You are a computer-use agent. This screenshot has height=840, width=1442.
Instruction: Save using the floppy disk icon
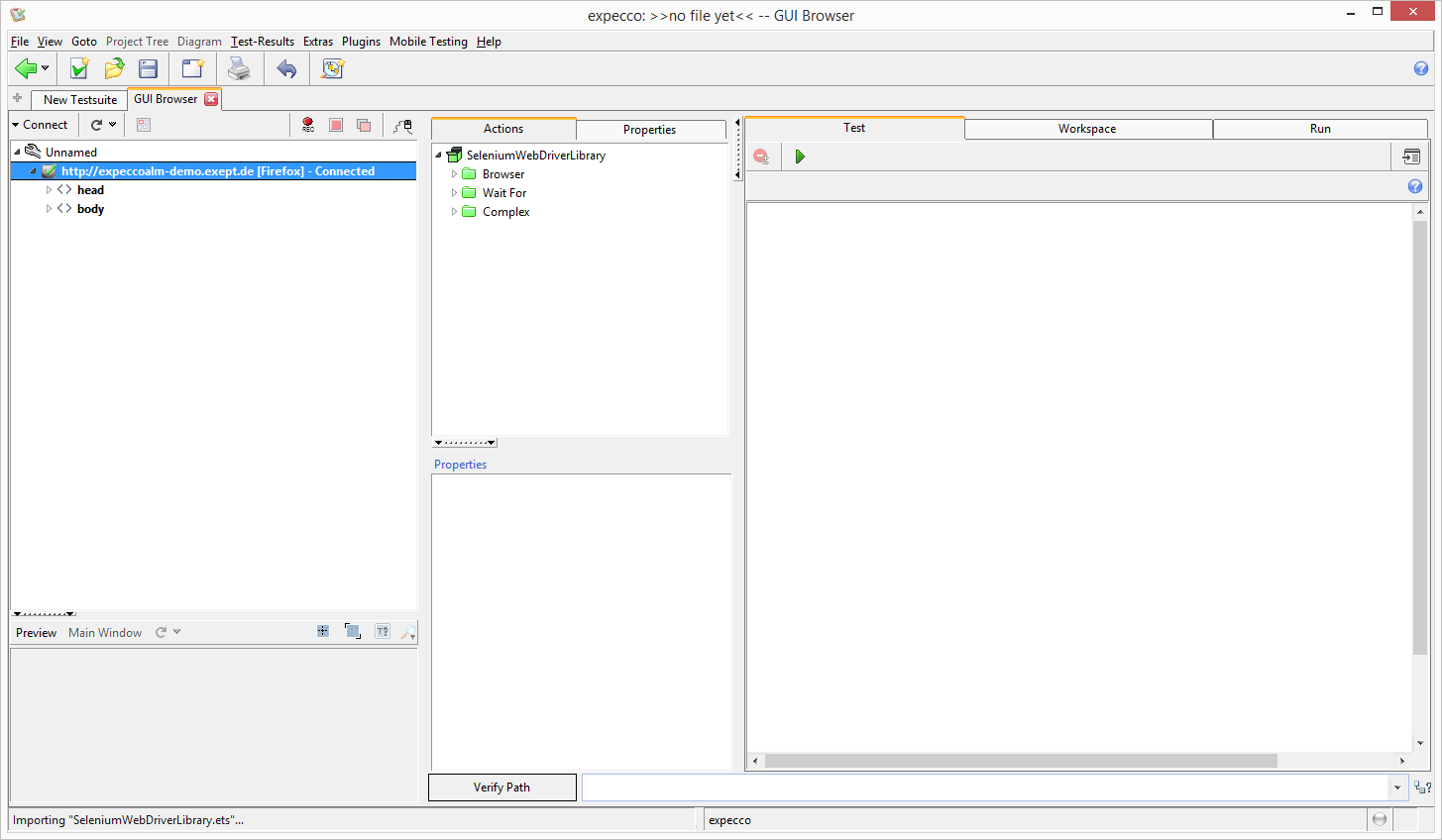click(148, 68)
